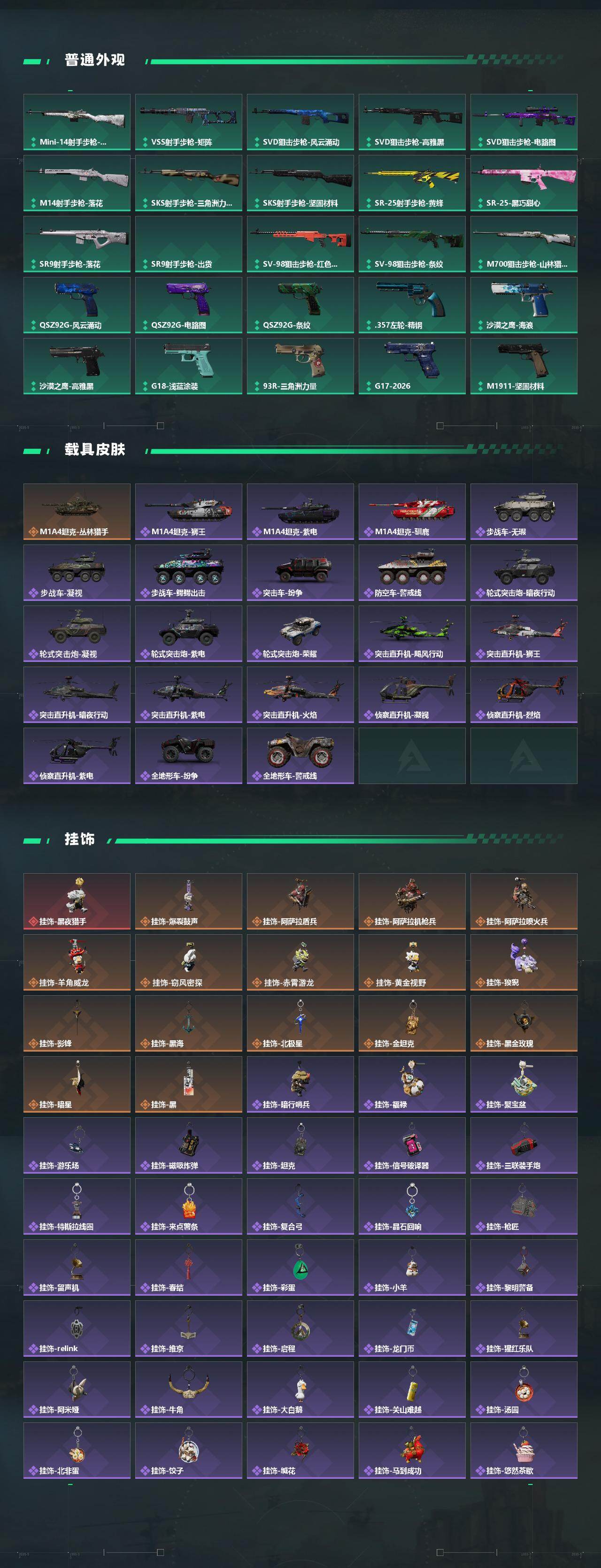This screenshot has width=601, height=1568.
Task: Select the SR-25-黑巧甜心 pink rifle skin
Action: coord(524,183)
